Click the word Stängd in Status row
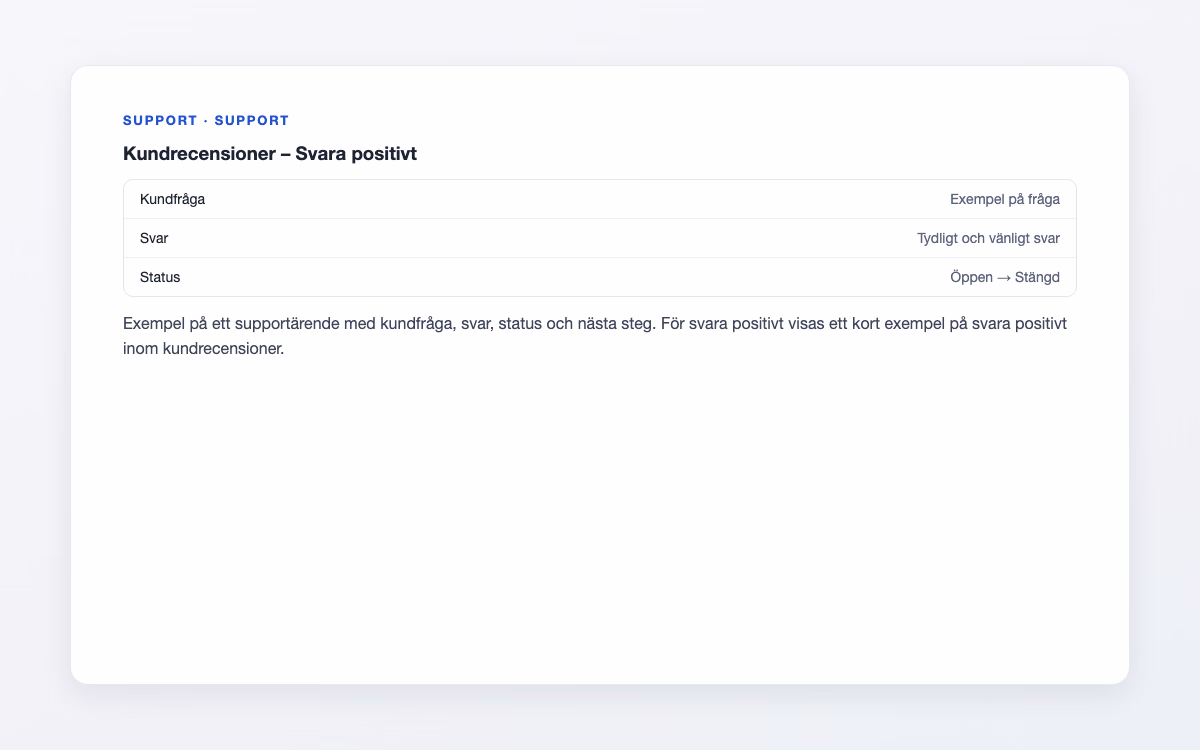1200x750 pixels. pos(1037,277)
